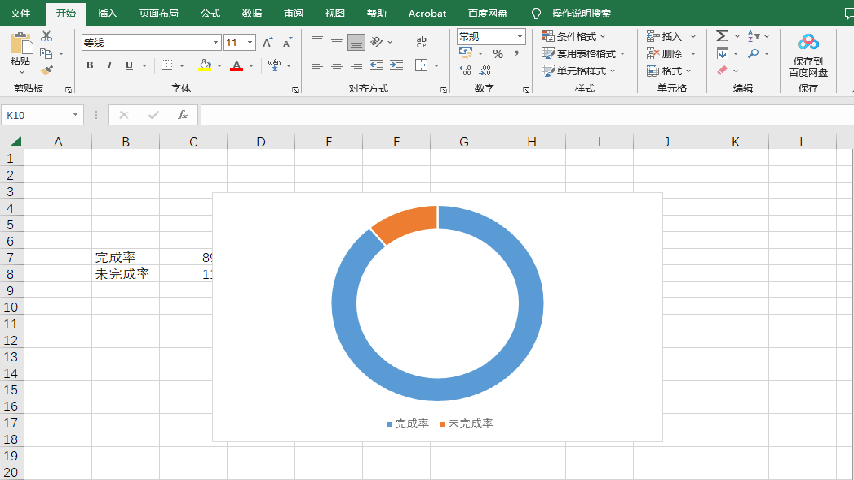The height and width of the screenshot is (480, 854).
Task: Click the Percent Style icon
Action: click(497, 54)
